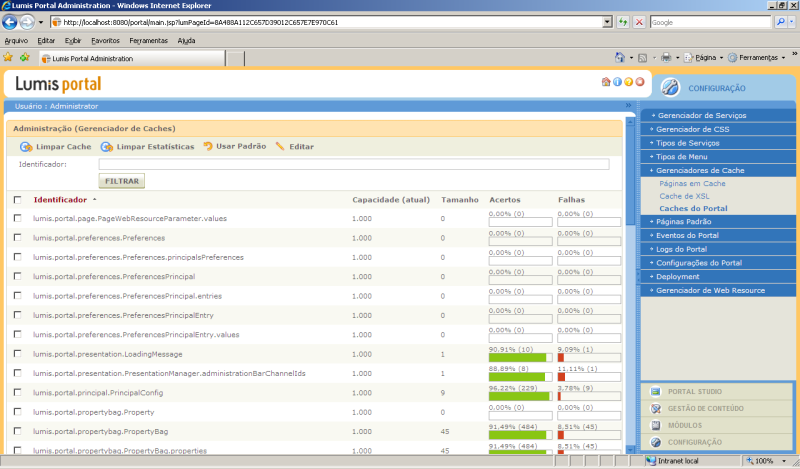This screenshot has height=469, width=800.
Task: Click the Gestão de Conteúdo icon
Action: click(x=656, y=408)
